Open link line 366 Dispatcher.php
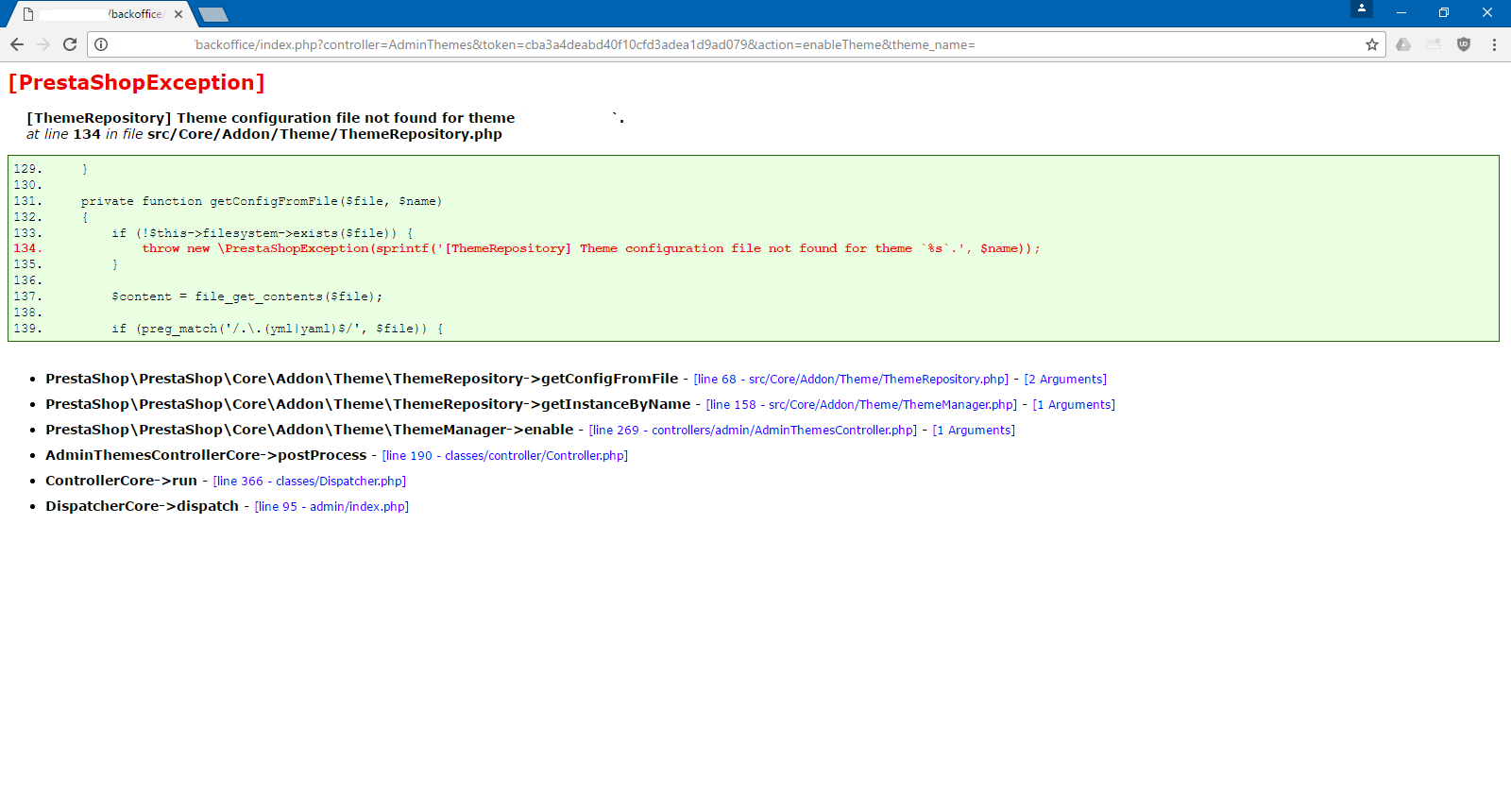Image resolution: width=1511 pixels, height=812 pixels. click(310, 482)
